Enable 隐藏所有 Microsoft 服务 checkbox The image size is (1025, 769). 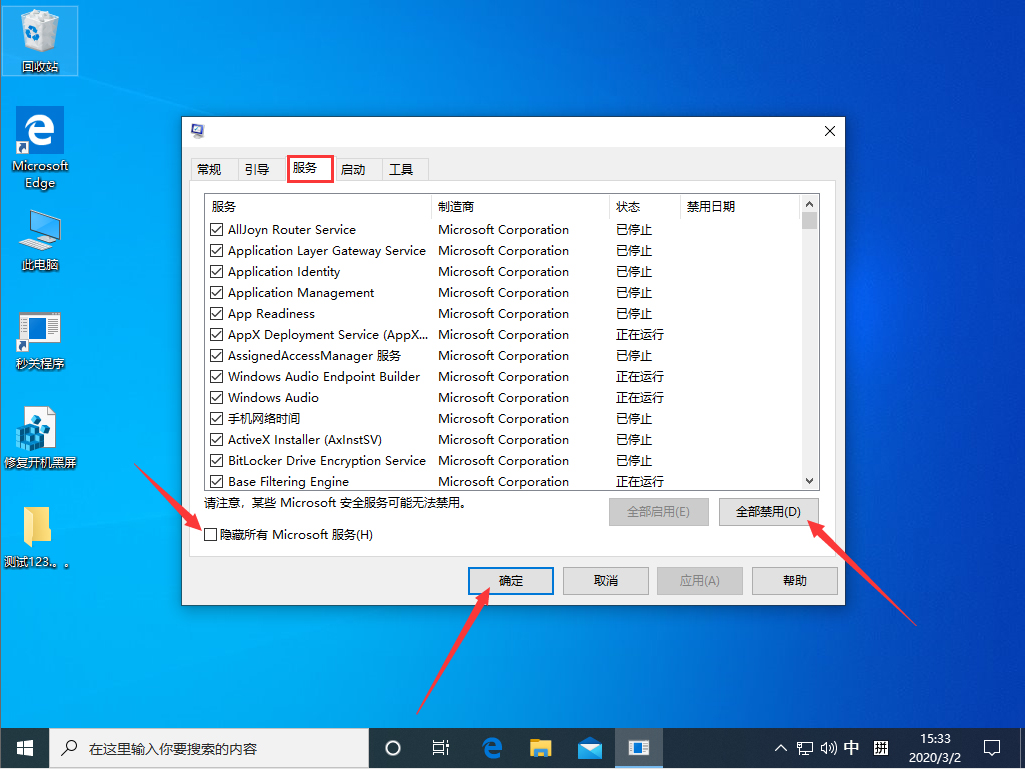click(211, 535)
